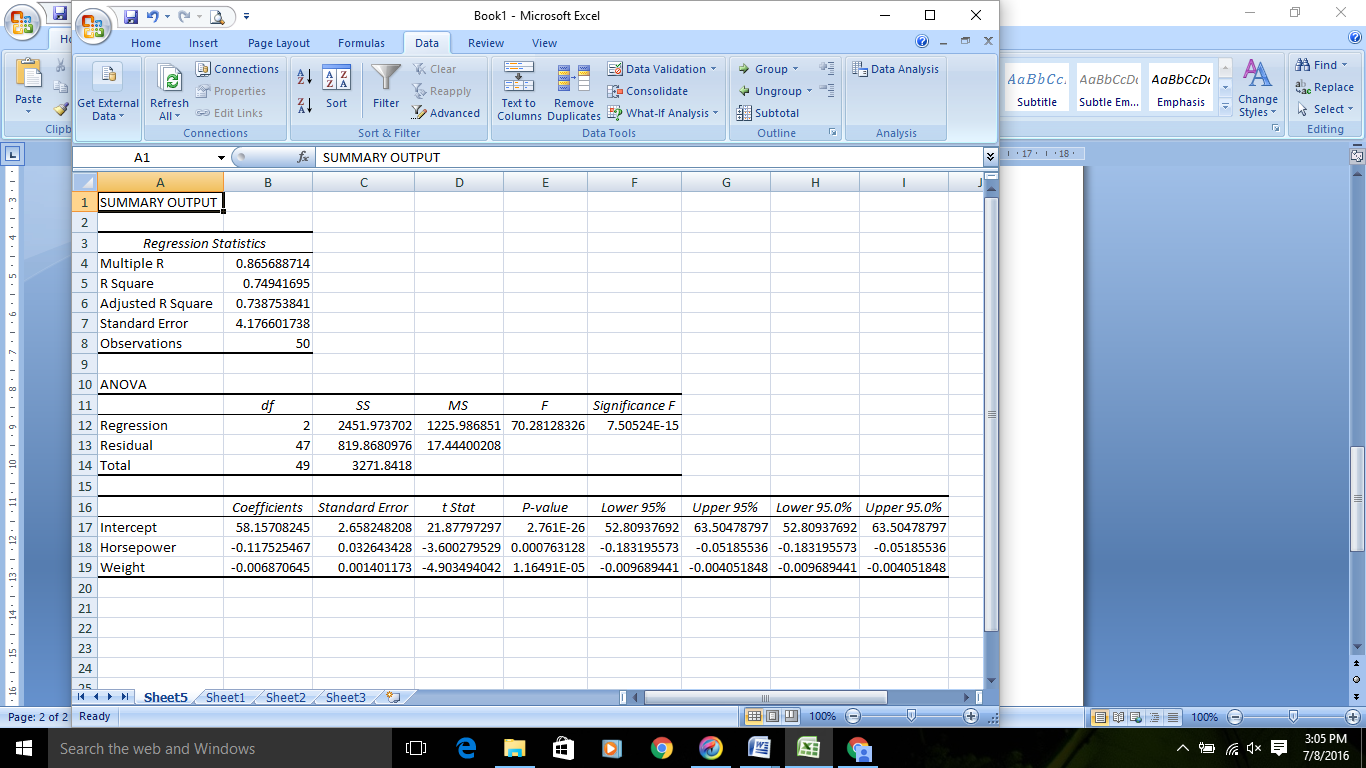Expand the Name Box dropdown arrow
This screenshot has width=1366, height=768.
(x=221, y=158)
